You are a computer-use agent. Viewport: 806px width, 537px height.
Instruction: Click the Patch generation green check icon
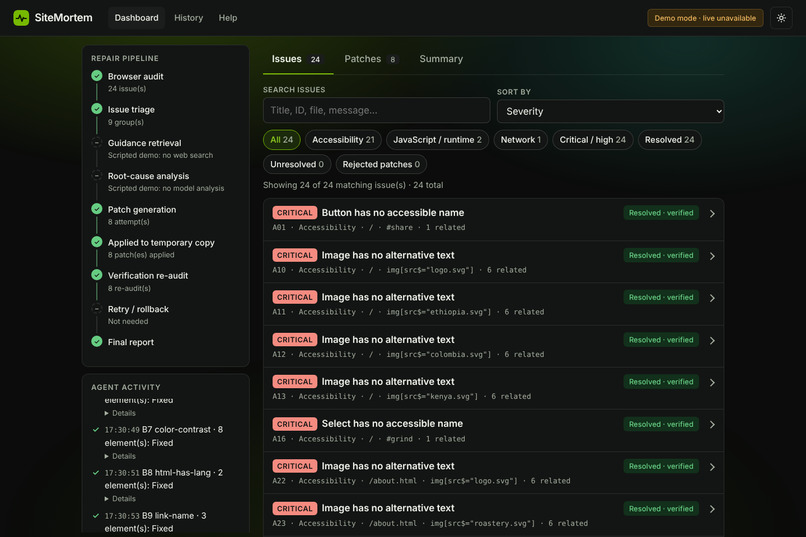pos(97,209)
